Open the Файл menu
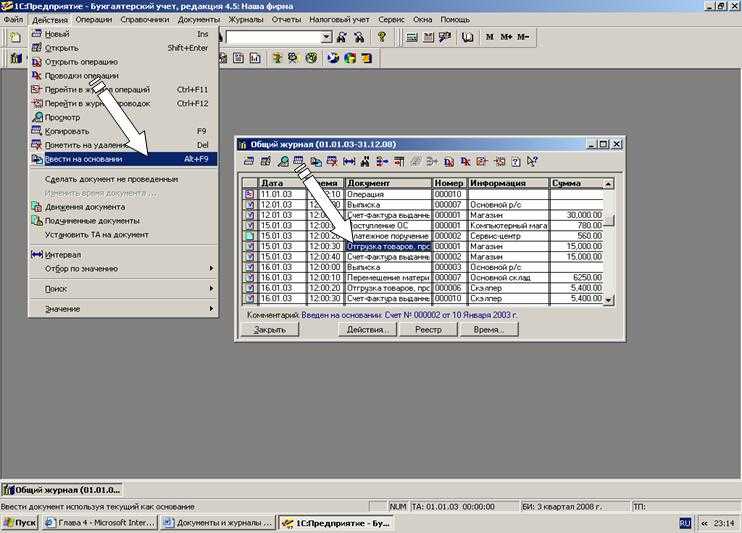742x533 pixels. pyautogui.click(x=13, y=19)
